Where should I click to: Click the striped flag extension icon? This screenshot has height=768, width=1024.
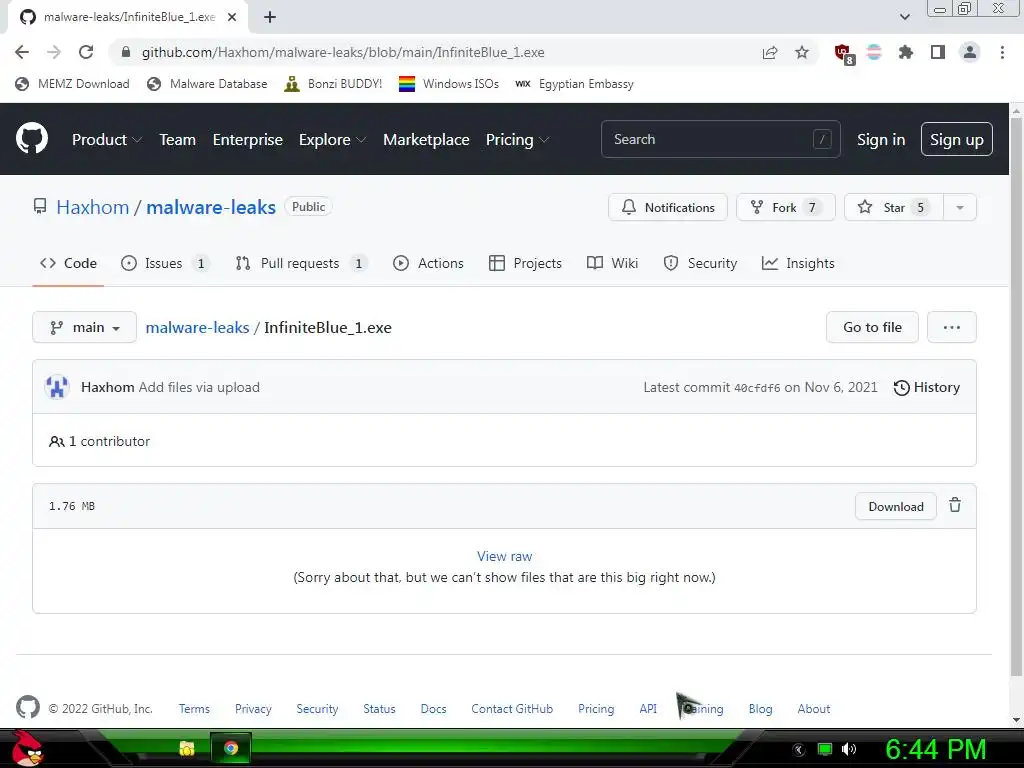coord(874,52)
